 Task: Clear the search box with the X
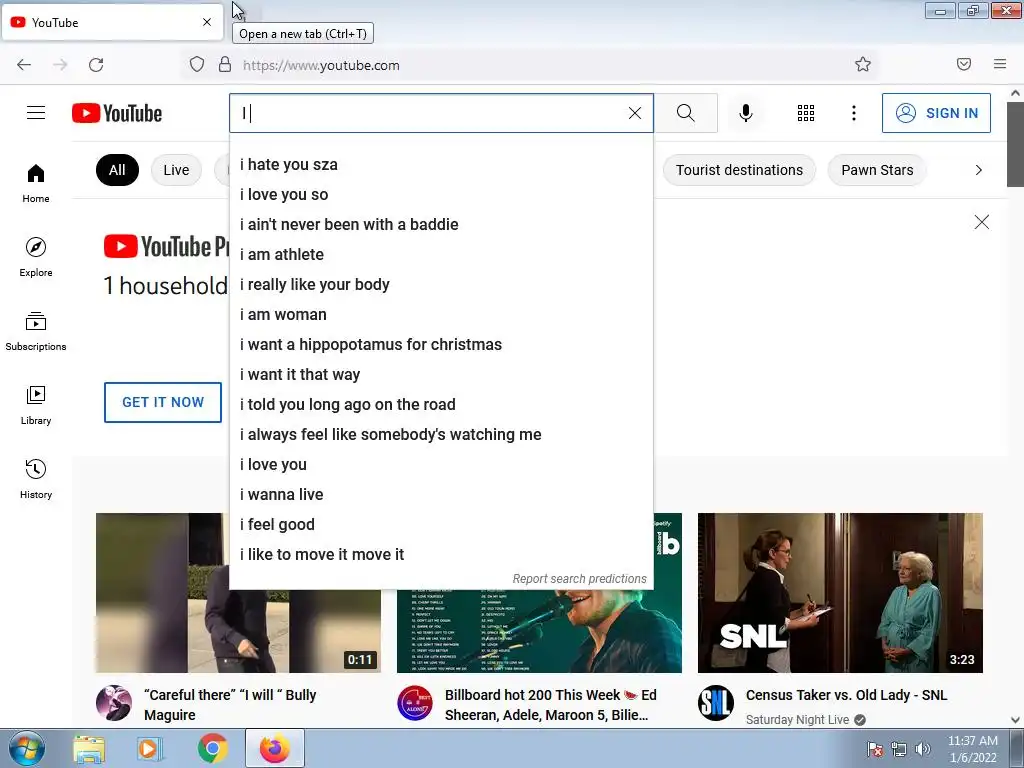(635, 113)
